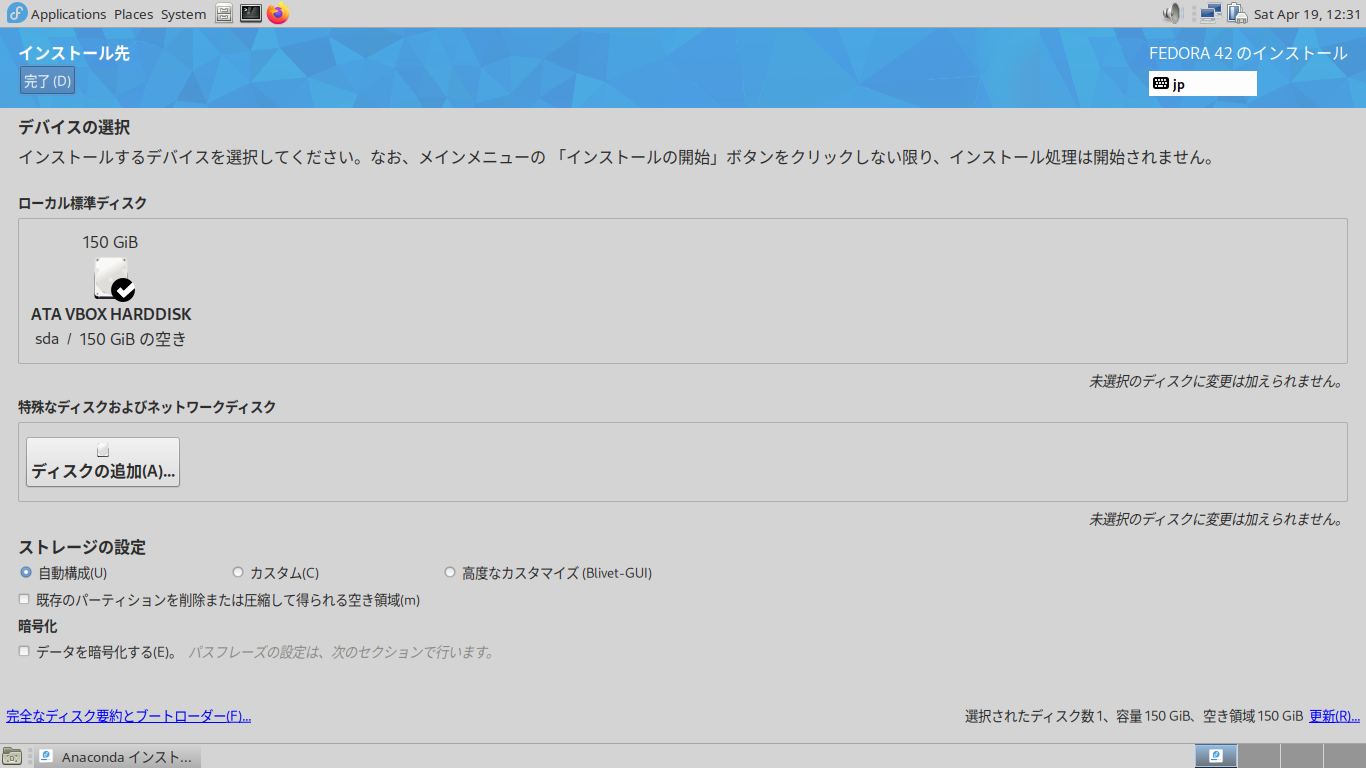Select the カスタム storage option
The width and height of the screenshot is (1366, 768).
pos(276,573)
